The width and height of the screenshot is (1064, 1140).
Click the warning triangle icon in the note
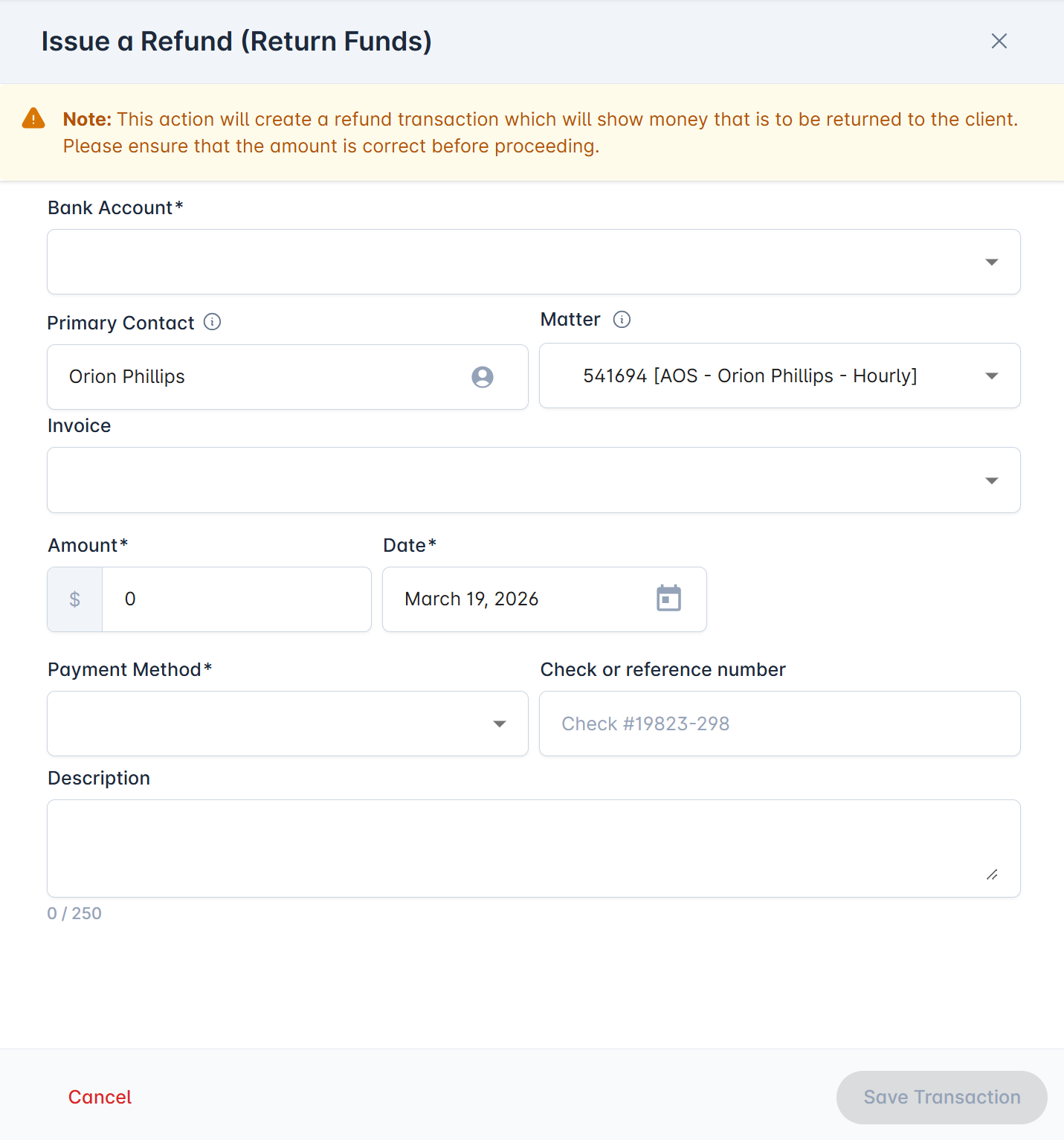(x=33, y=118)
